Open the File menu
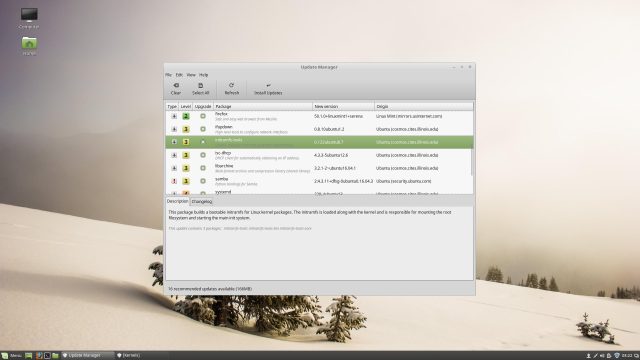The width and height of the screenshot is (640, 360). coord(169,75)
